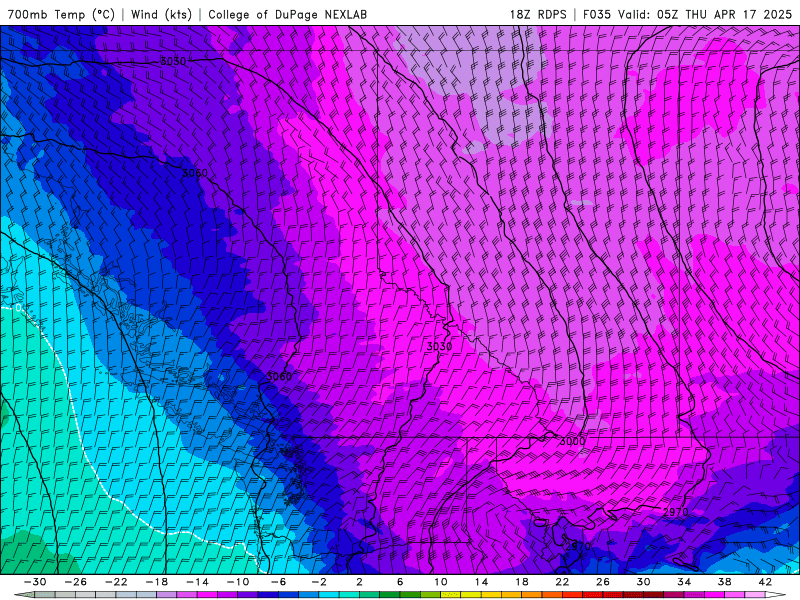This screenshot has height=600, width=800.
Task: Click the -22 color scale label
Action: tap(116, 582)
